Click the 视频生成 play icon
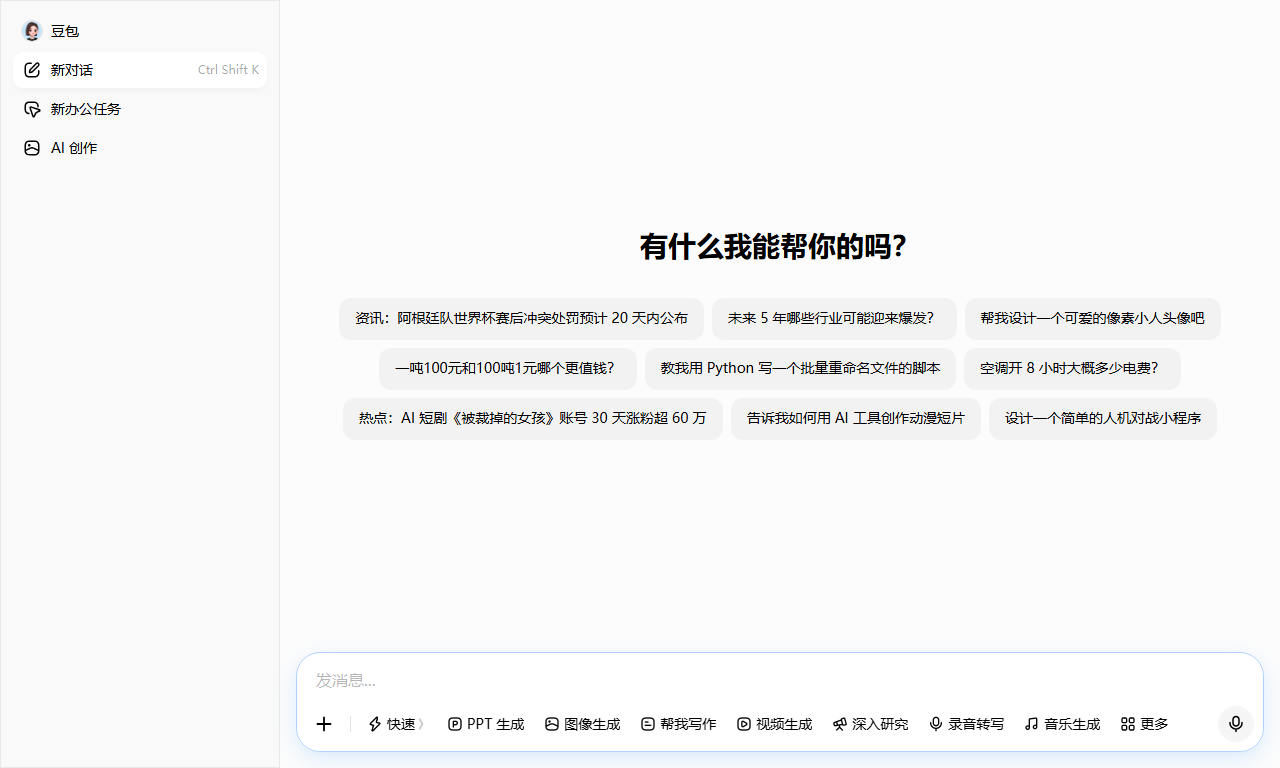The width and height of the screenshot is (1280, 768). coord(744,724)
